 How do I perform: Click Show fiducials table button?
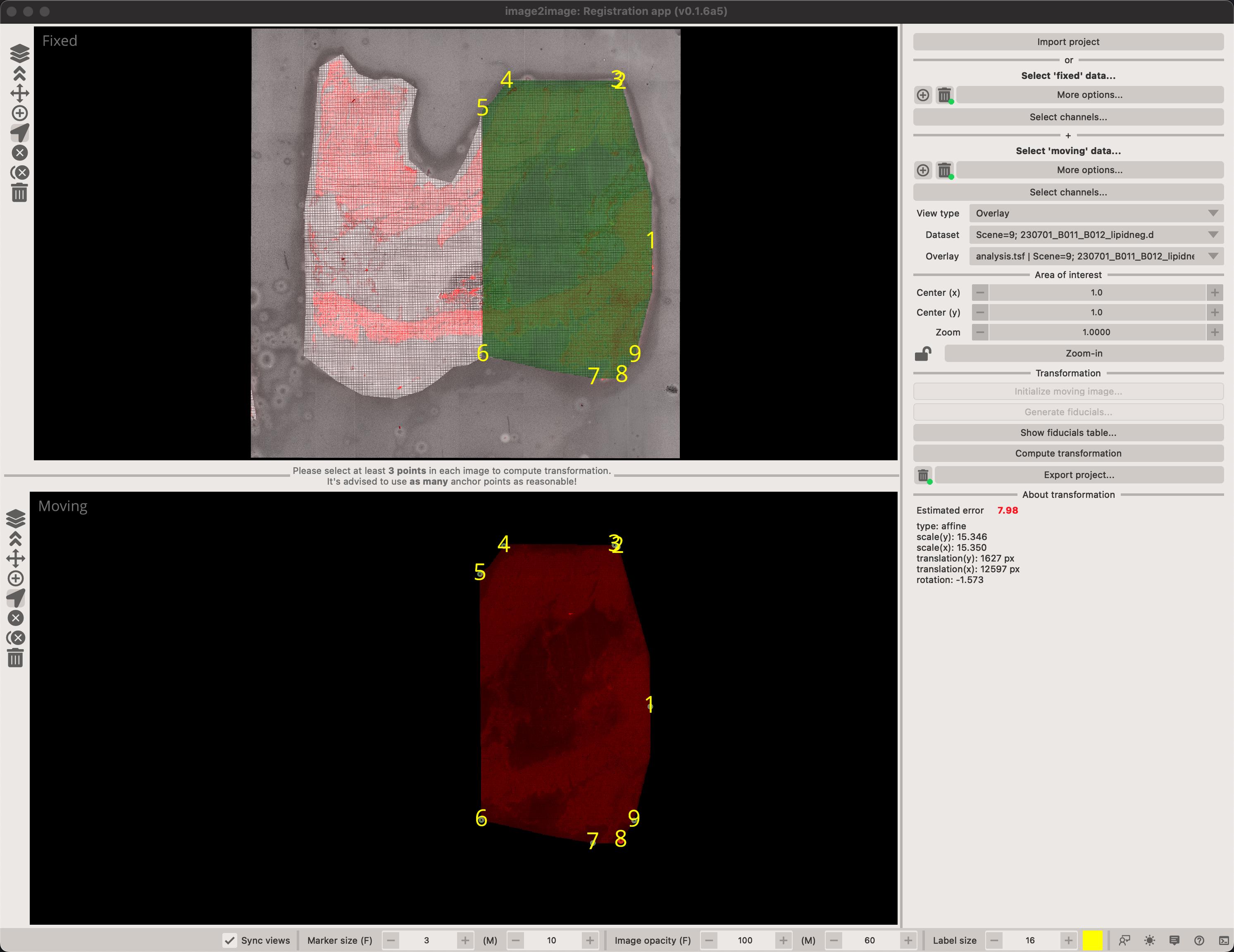1068,433
